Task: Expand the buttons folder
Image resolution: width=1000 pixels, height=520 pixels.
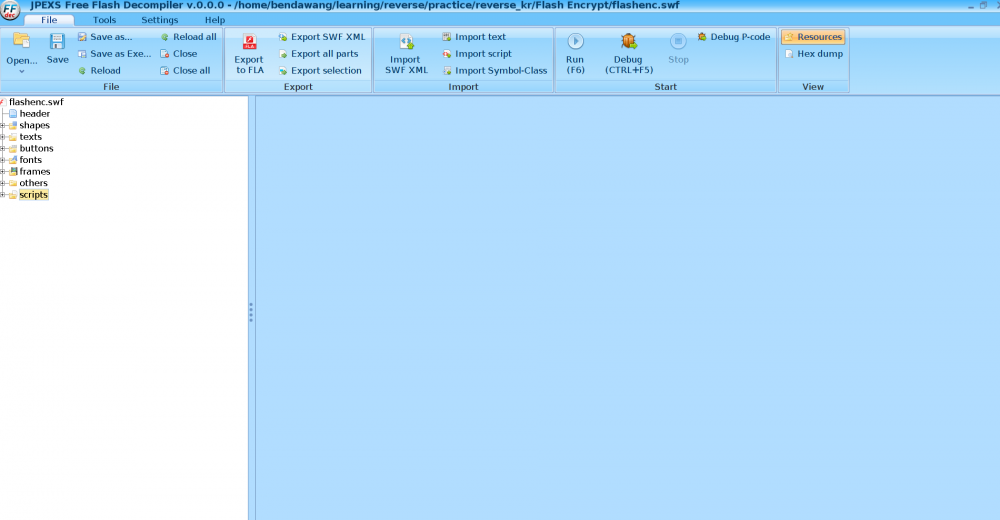Action: pos(3,149)
